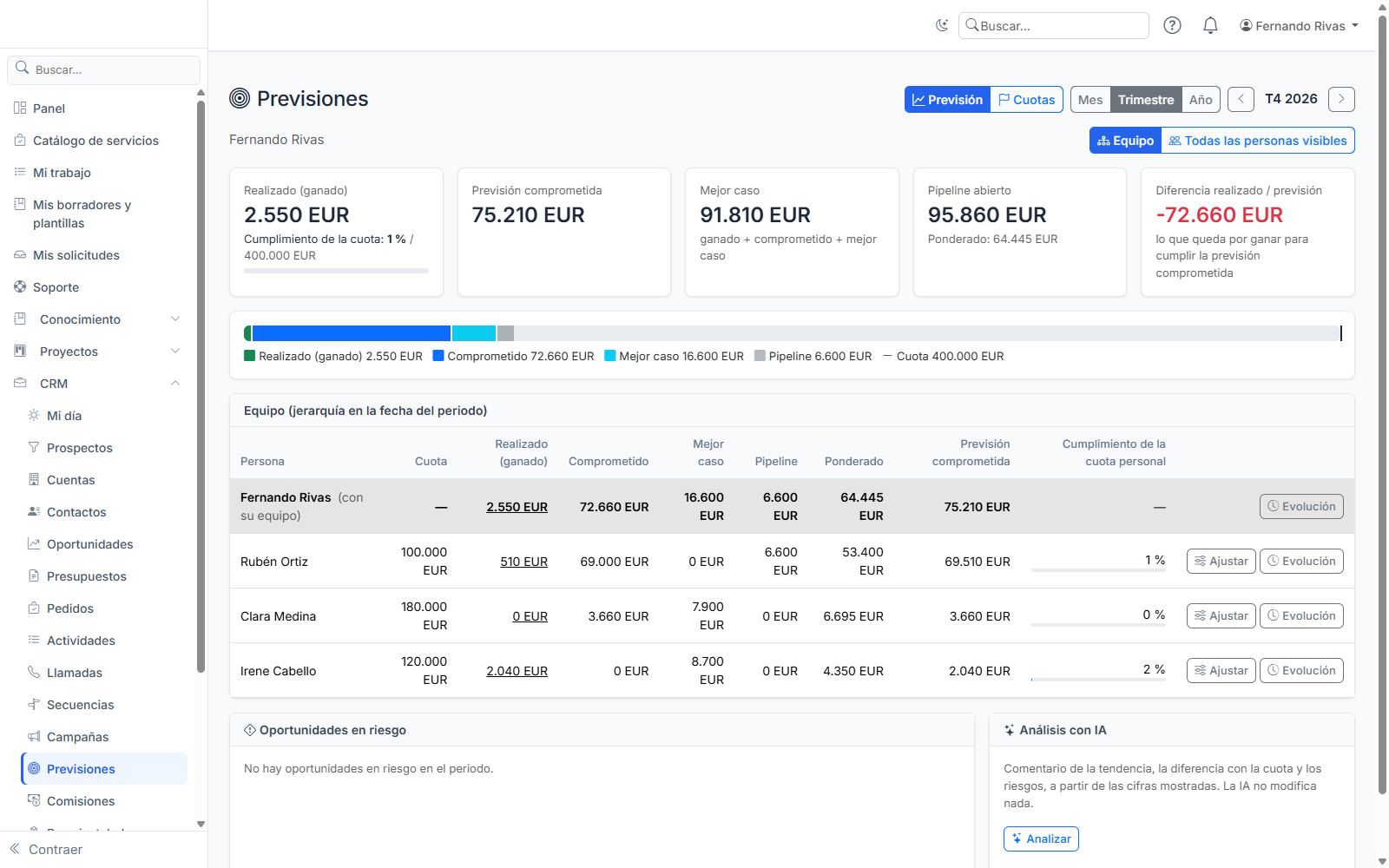
Task: Open Secuencias in CRM menu
Action: [104, 705]
